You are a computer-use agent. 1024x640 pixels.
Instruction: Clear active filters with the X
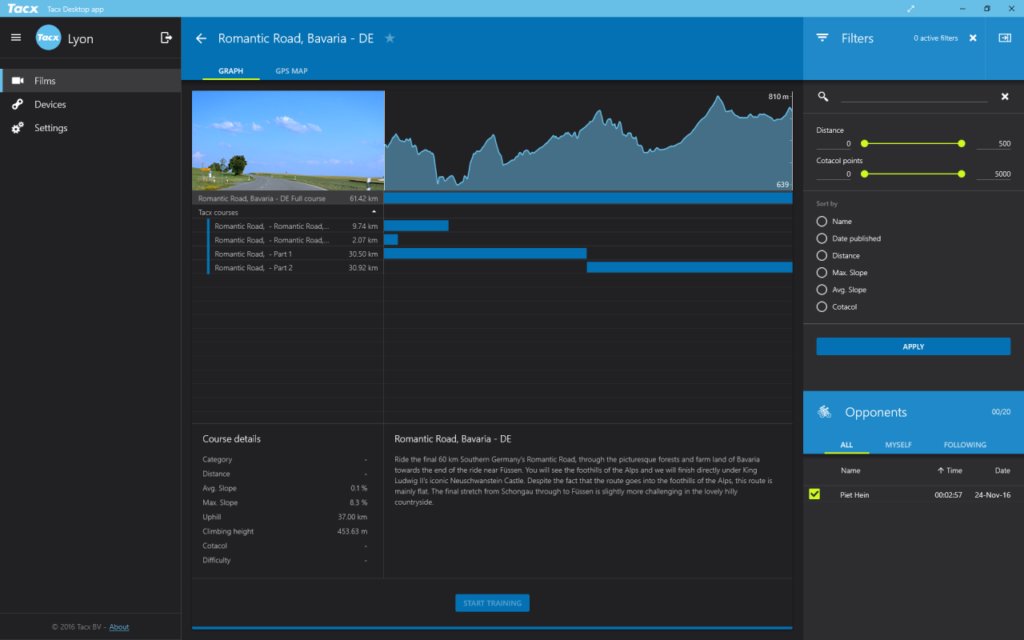click(973, 38)
